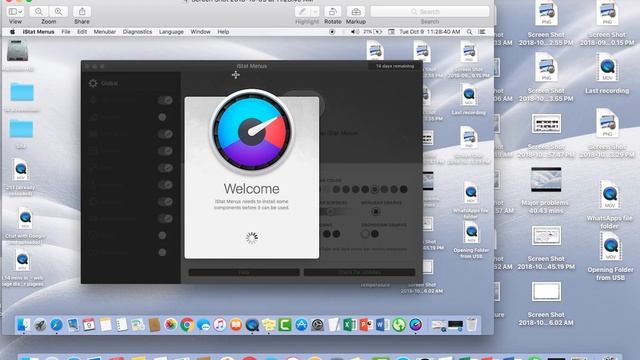This screenshot has height=360, width=640.
Task: Open Notification Center list icon
Action: [x=482, y=32]
